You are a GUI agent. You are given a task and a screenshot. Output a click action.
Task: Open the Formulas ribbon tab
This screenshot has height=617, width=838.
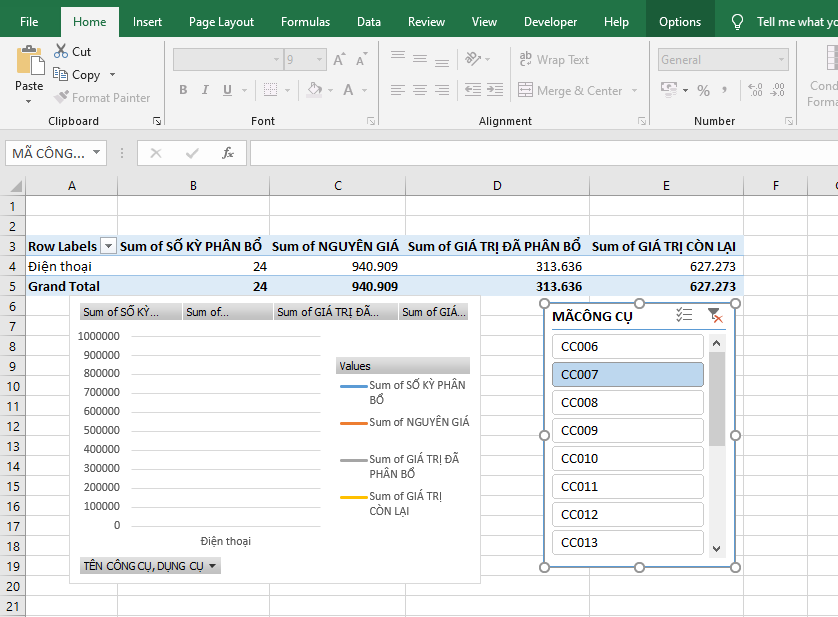305,22
